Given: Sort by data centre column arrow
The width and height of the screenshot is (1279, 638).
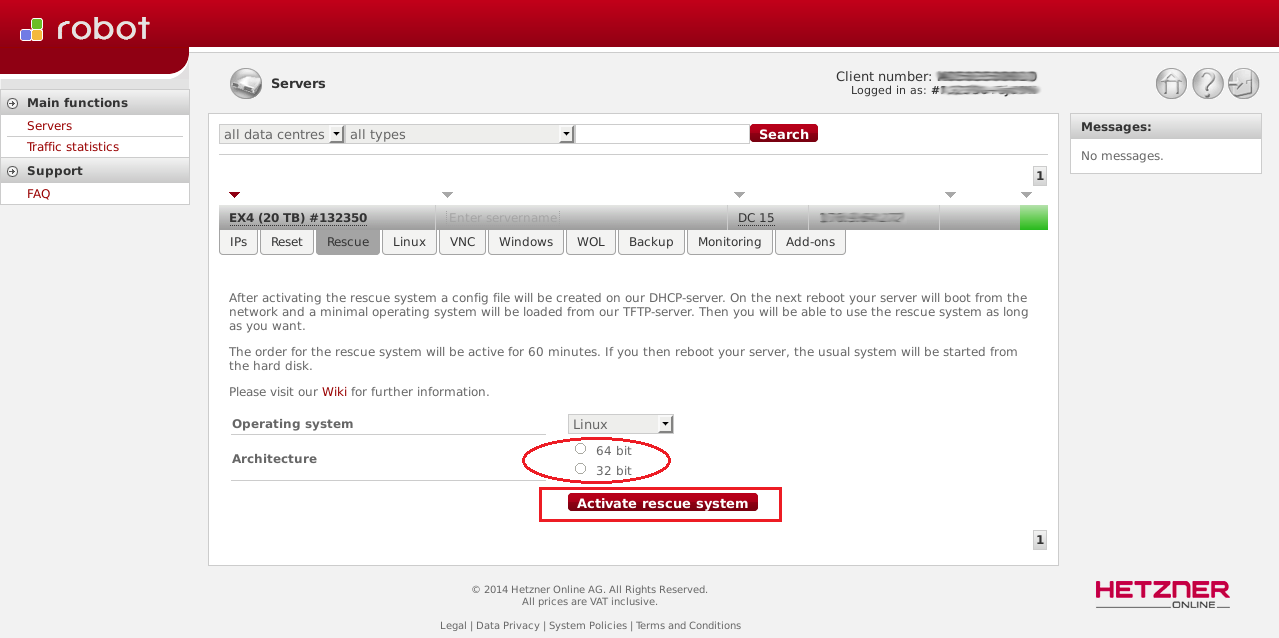Looking at the screenshot, I should tap(739, 194).
